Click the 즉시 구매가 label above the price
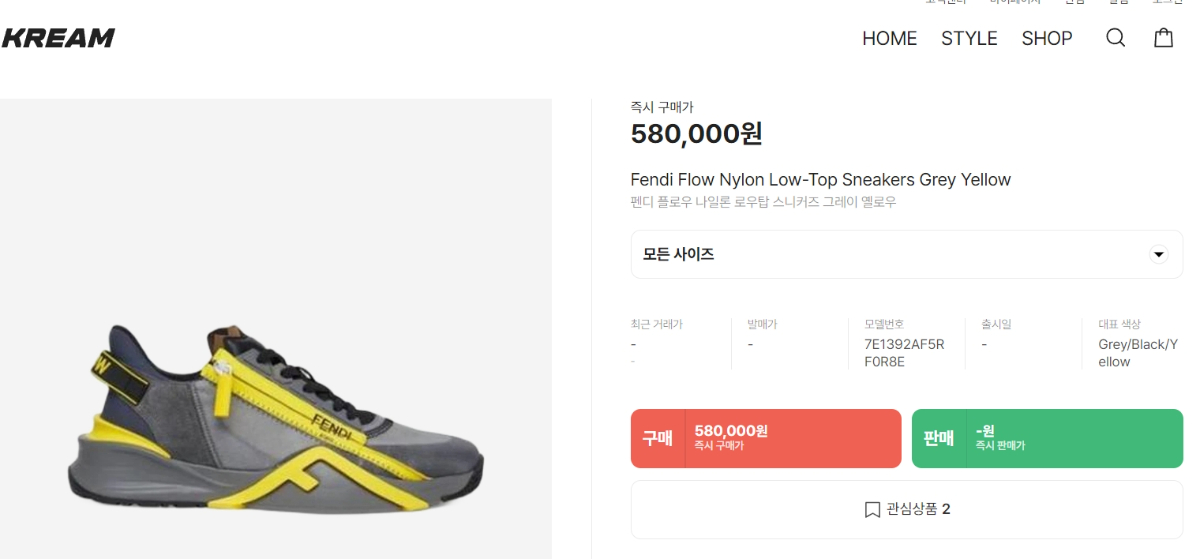Screen dimensions: 1200x559 (x=661, y=107)
